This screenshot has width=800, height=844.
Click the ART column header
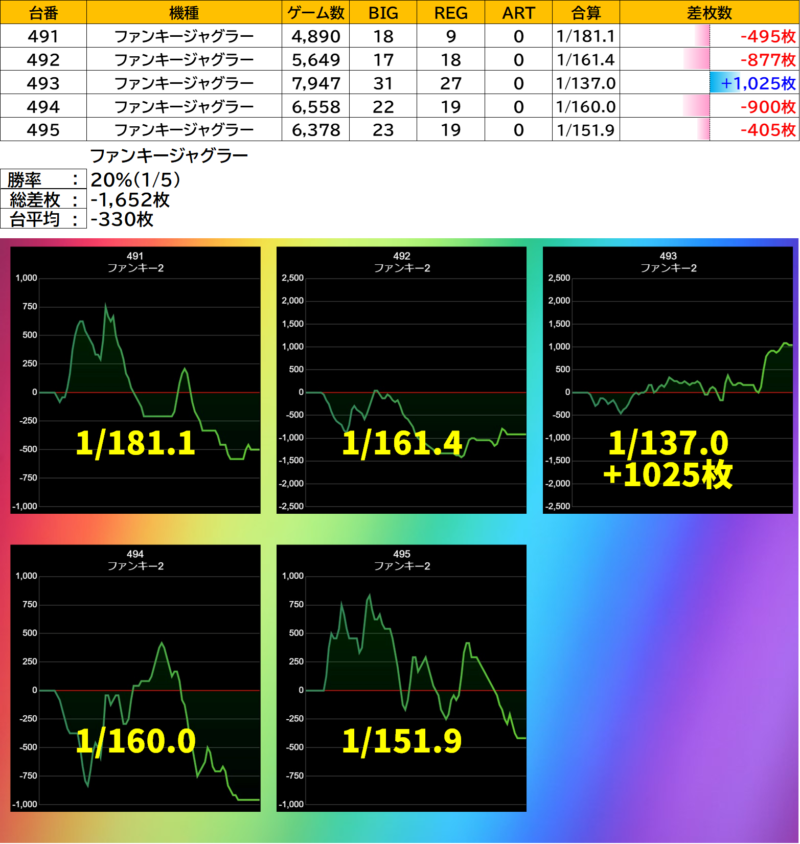pyautogui.click(x=518, y=12)
